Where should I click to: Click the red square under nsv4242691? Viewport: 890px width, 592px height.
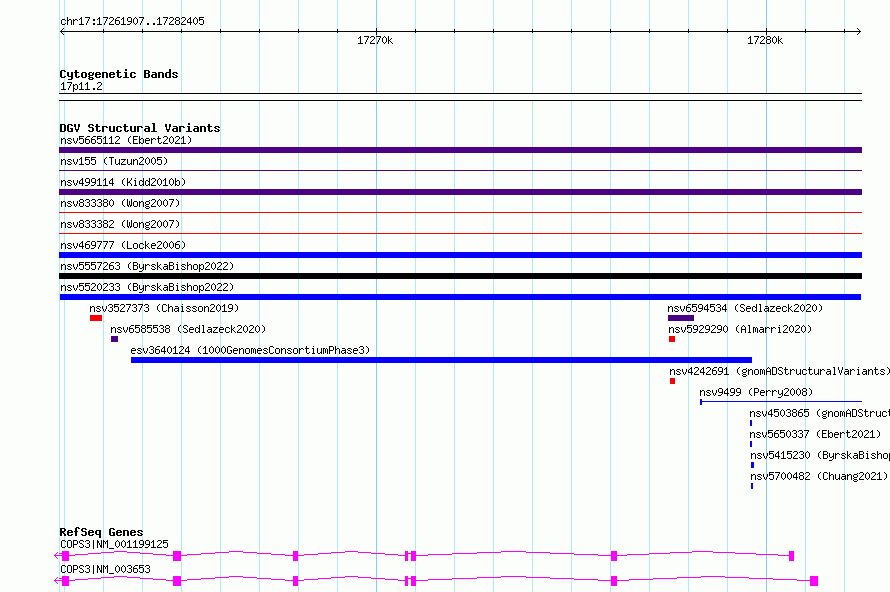pyautogui.click(x=673, y=381)
